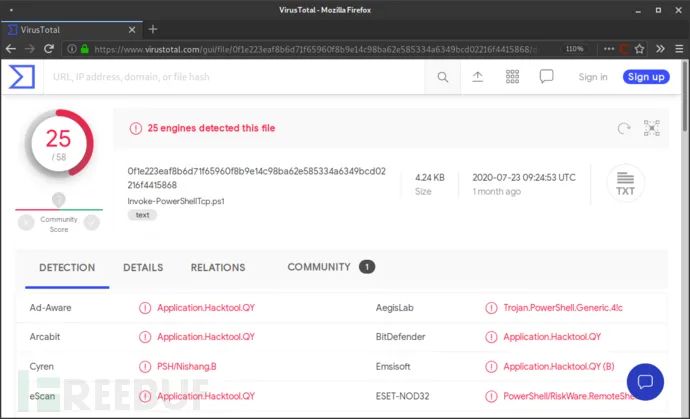Viewport: 690px width, 419px height.
Task: Click the Sign in link
Action: click(x=592, y=77)
